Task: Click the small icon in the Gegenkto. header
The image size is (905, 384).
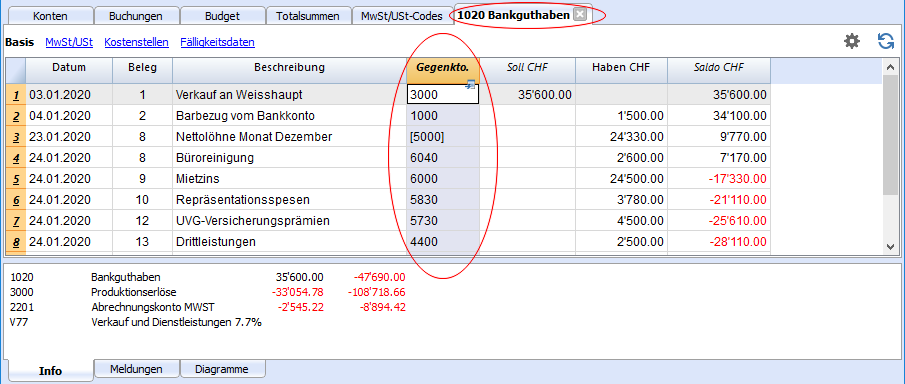Action: [x=470, y=84]
